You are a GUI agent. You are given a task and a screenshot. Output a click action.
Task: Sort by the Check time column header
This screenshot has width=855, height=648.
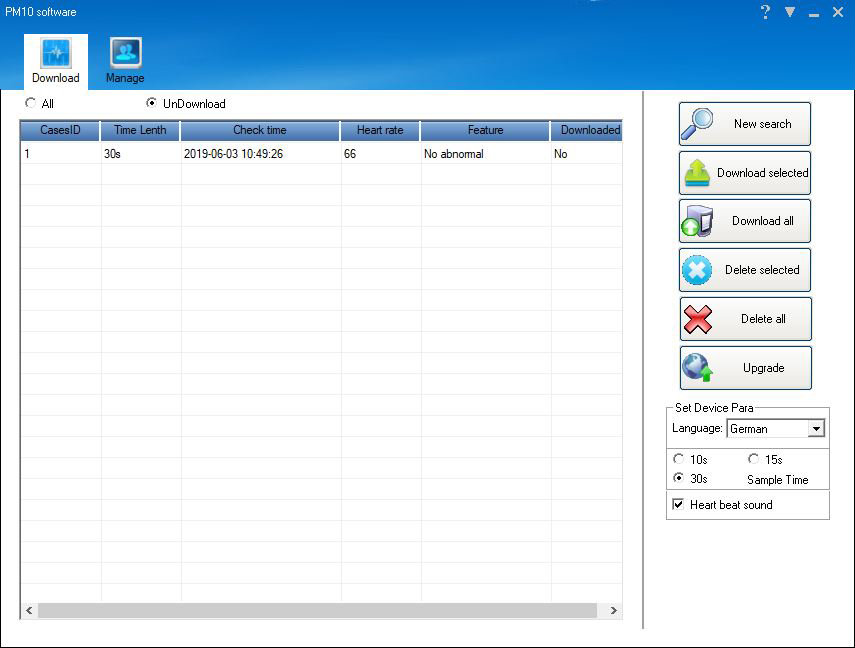(x=260, y=130)
